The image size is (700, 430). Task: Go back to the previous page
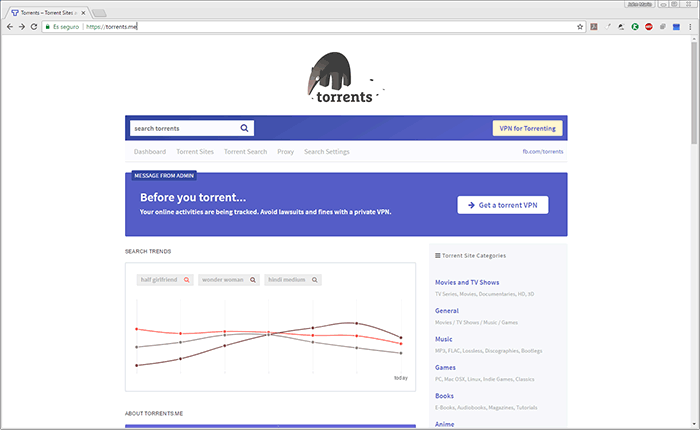[x=10, y=27]
